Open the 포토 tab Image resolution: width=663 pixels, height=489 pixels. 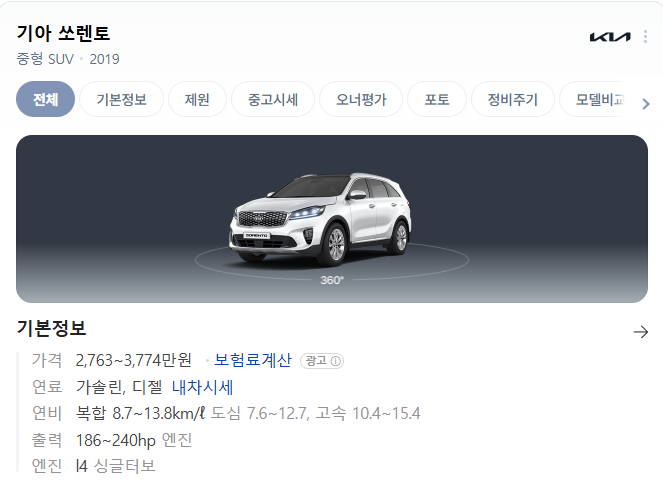pos(437,99)
